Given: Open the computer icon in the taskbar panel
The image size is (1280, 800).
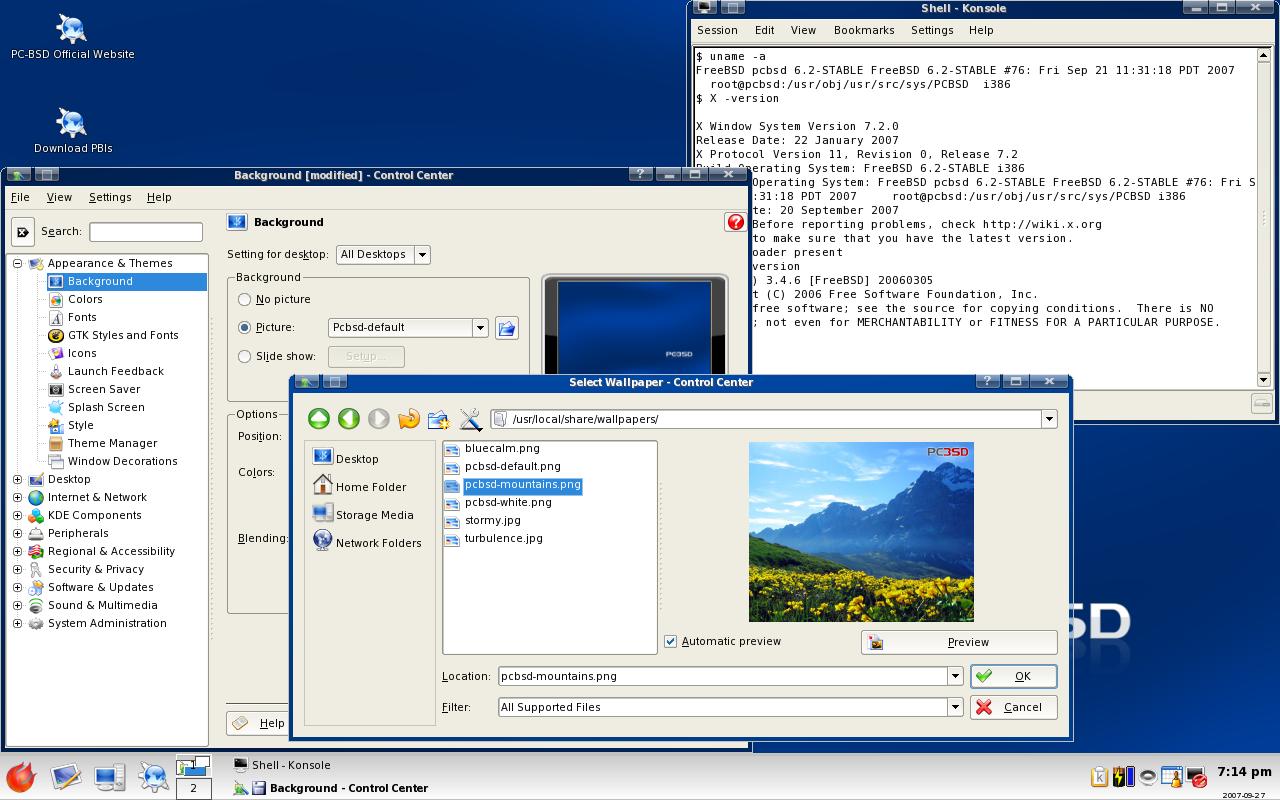Looking at the screenshot, I should (109, 777).
